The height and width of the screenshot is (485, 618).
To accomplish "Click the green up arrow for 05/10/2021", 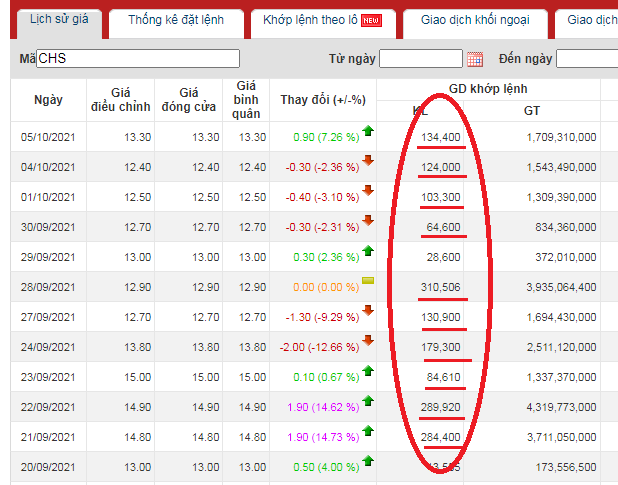I will pyautogui.click(x=368, y=131).
